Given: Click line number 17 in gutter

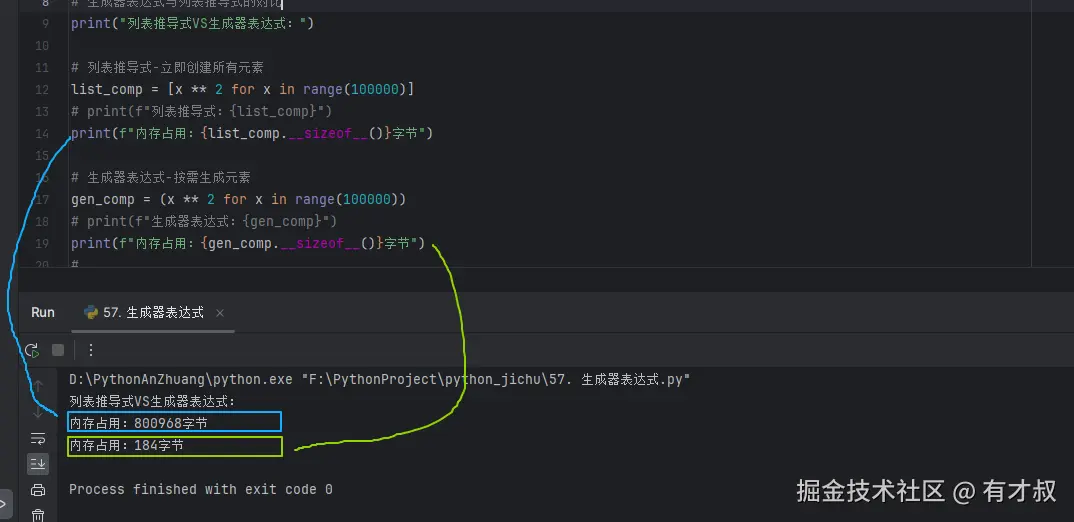Looking at the screenshot, I should pyautogui.click(x=41, y=199).
